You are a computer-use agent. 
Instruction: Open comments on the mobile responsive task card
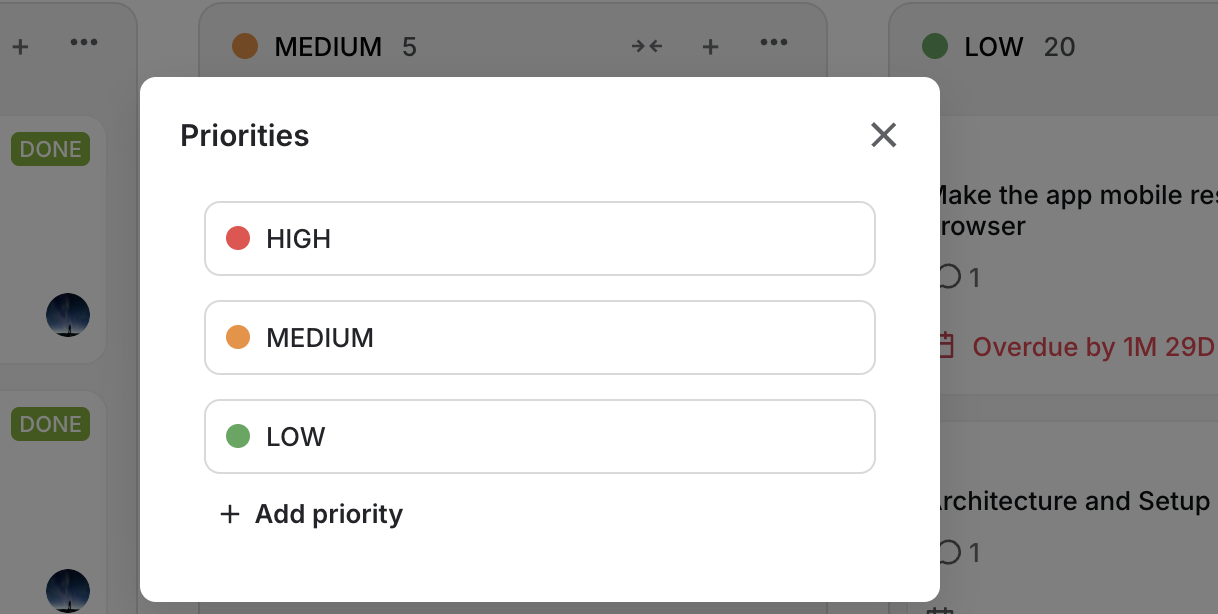(958, 277)
